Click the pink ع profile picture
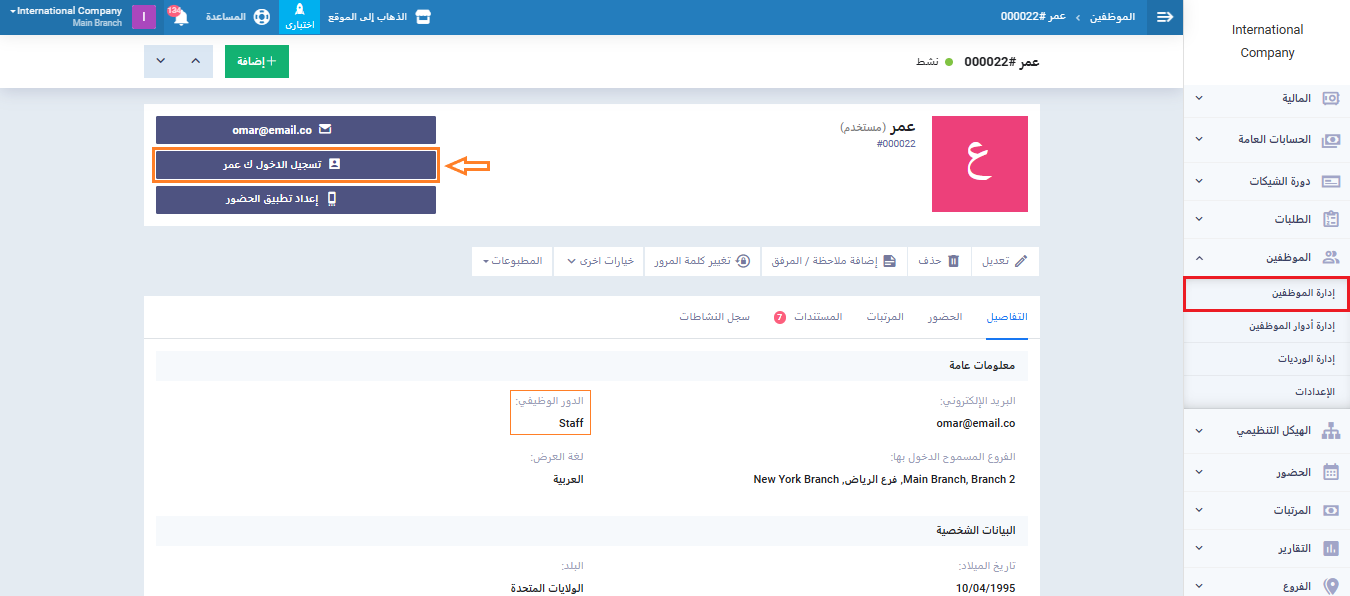 [979, 164]
